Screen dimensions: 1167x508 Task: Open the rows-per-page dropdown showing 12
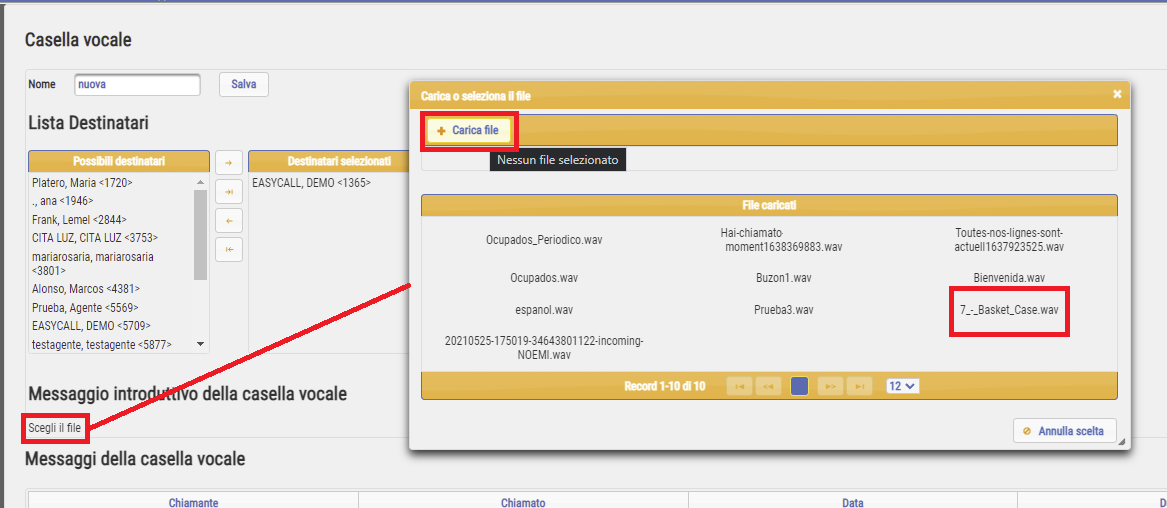coord(902,386)
